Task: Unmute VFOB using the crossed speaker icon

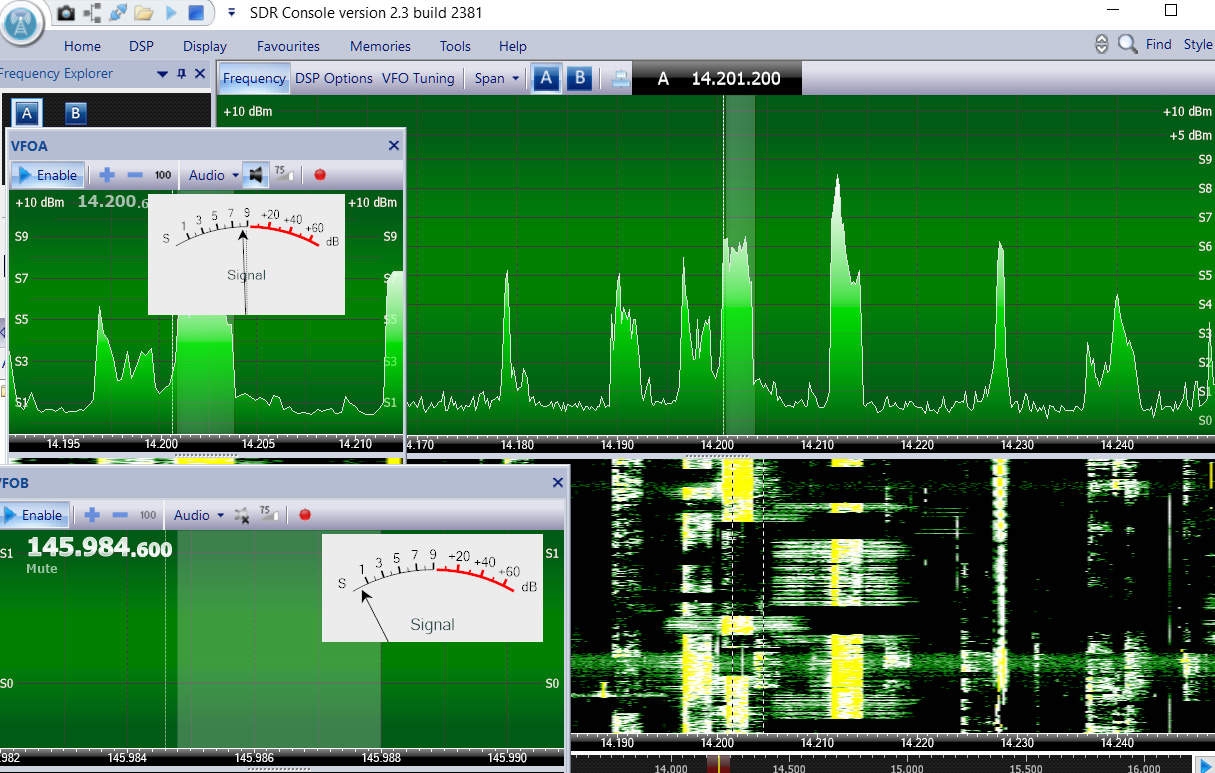Action: (x=241, y=515)
